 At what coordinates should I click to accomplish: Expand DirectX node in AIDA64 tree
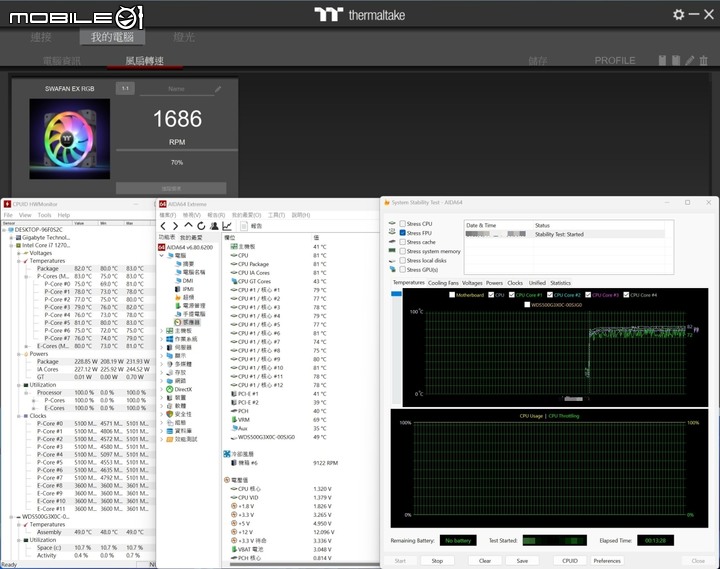[162, 389]
